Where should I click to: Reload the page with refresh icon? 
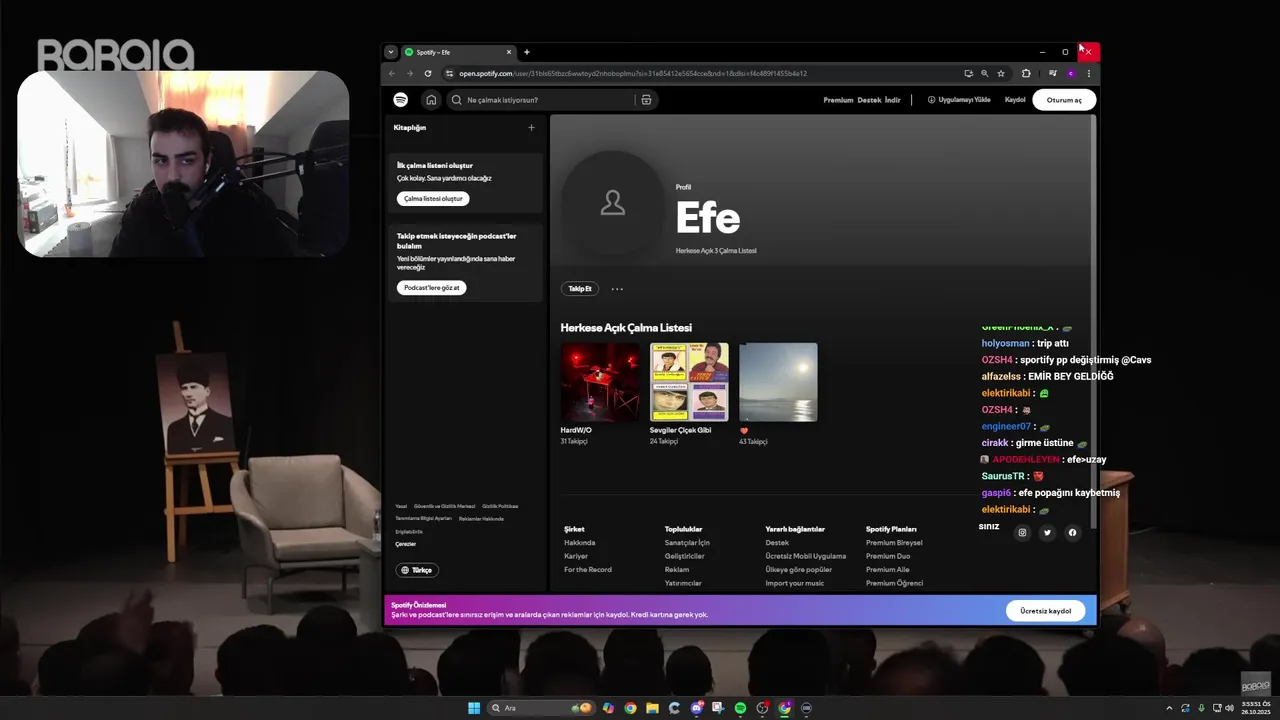[x=428, y=73]
